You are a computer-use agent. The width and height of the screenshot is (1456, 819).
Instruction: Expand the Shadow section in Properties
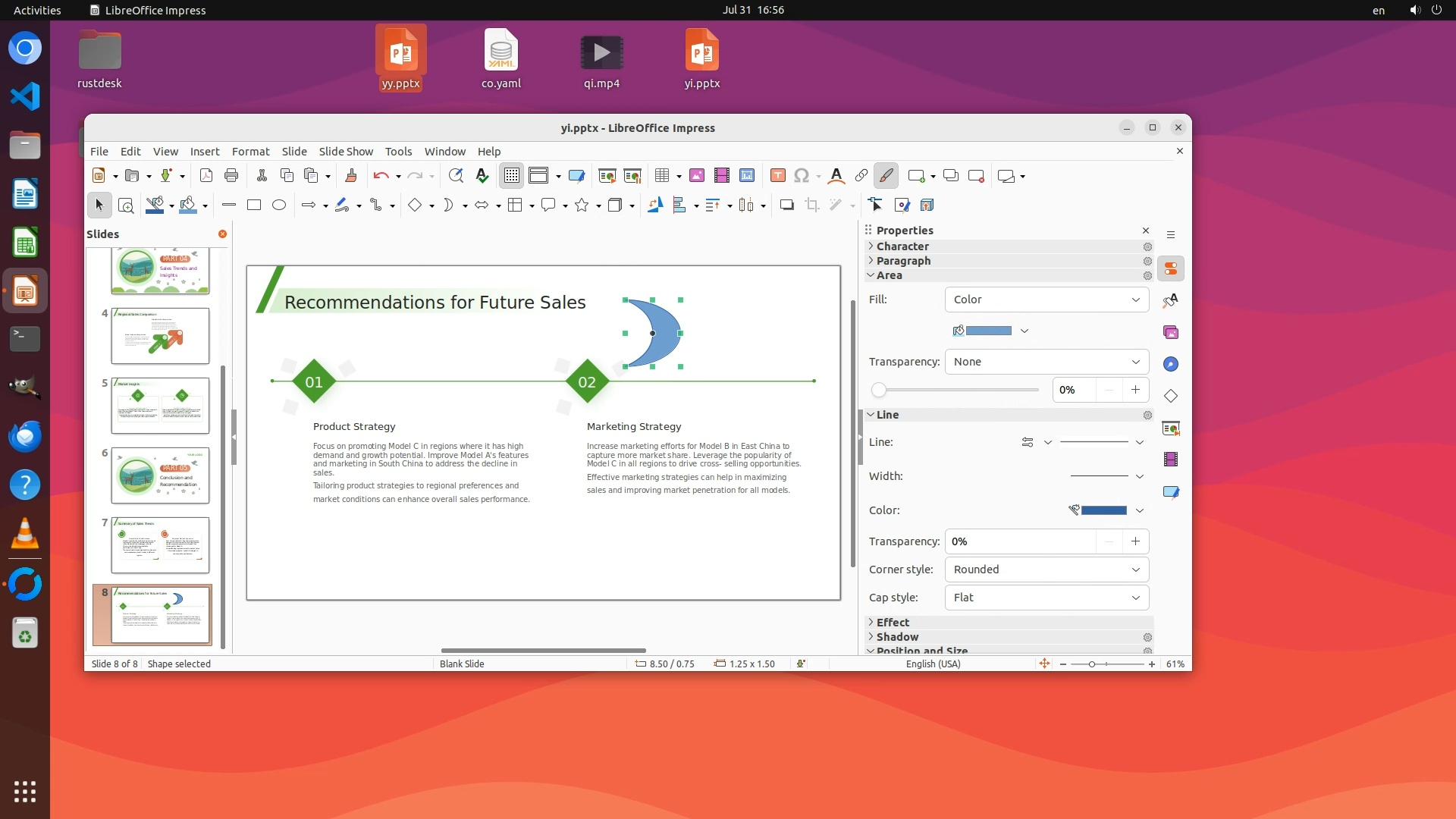point(897,637)
